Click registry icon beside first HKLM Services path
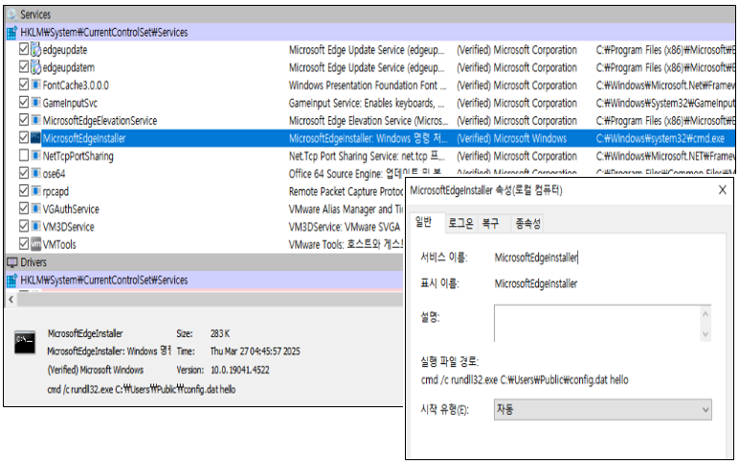738x465 pixels. [12, 32]
